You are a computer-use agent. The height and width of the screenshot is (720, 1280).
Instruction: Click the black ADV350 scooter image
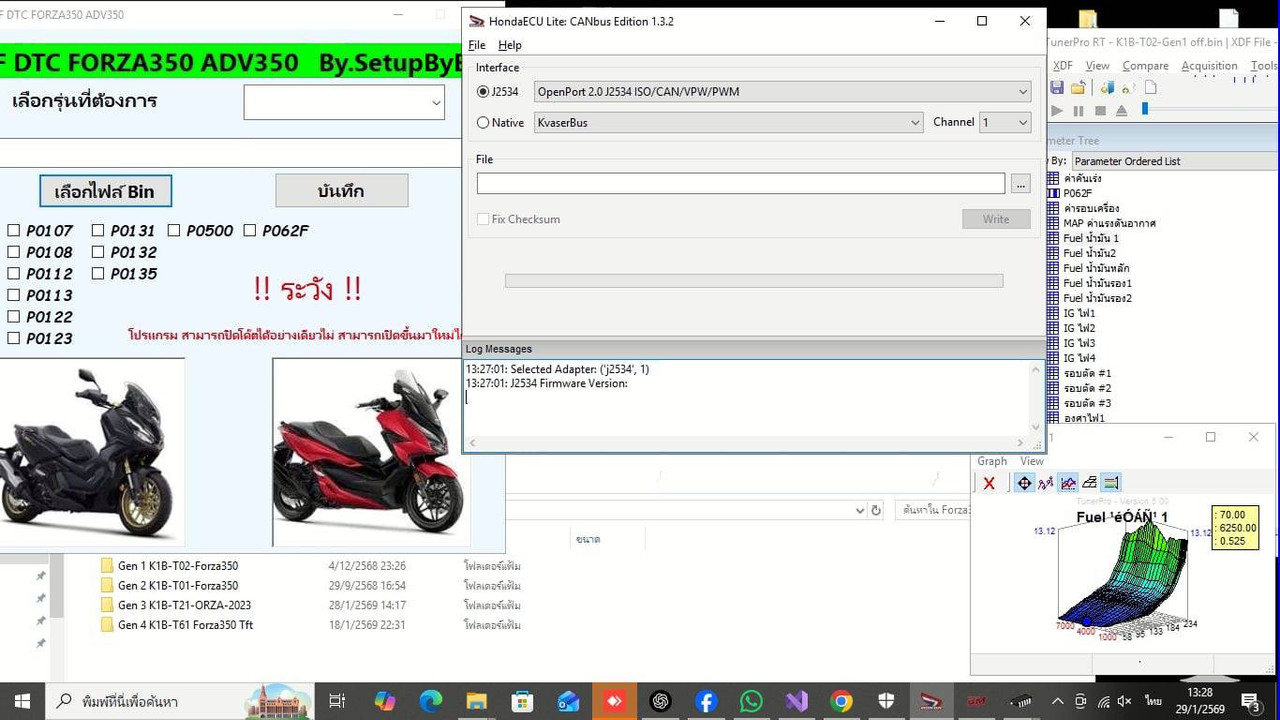click(90, 453)
